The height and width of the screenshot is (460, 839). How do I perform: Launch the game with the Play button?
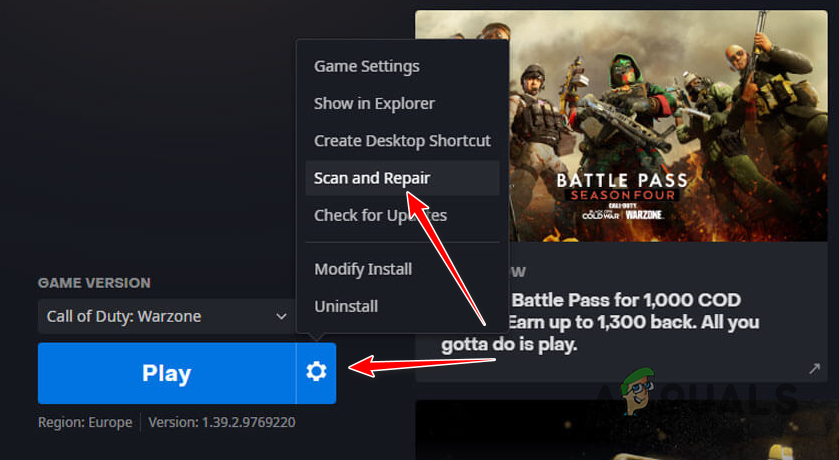[x=167, y=373]
